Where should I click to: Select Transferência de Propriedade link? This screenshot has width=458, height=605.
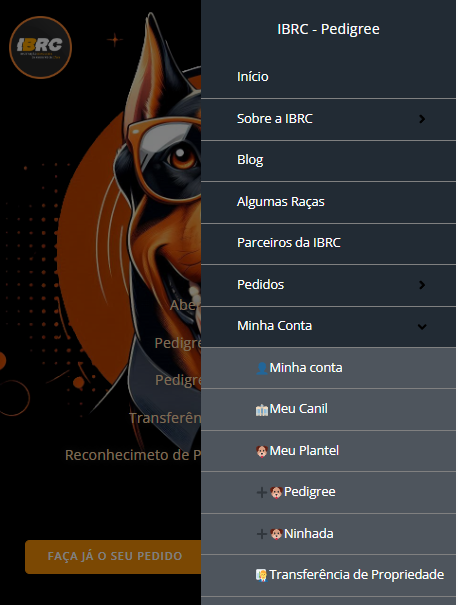point(357,575)
